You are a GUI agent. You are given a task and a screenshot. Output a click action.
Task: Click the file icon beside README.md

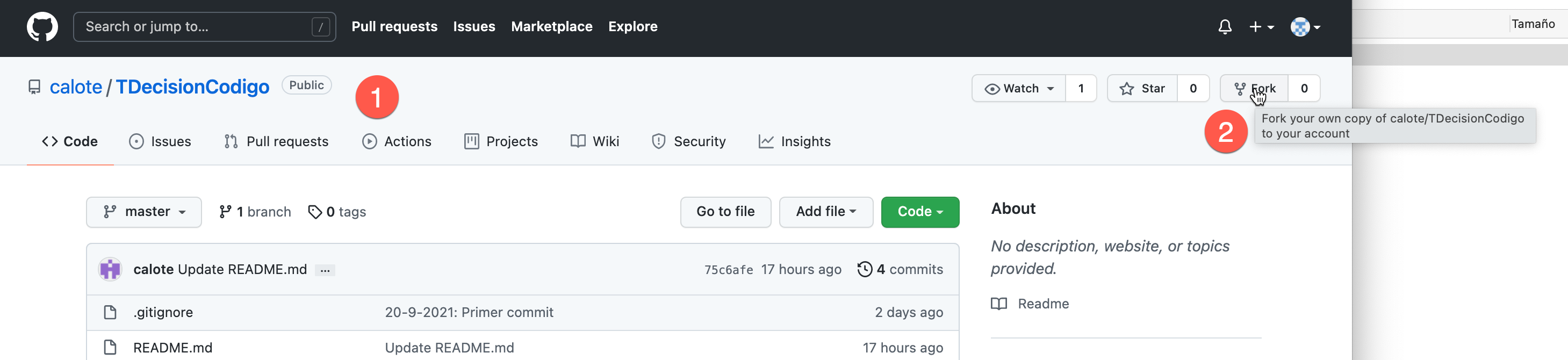[x=110, y=348]
